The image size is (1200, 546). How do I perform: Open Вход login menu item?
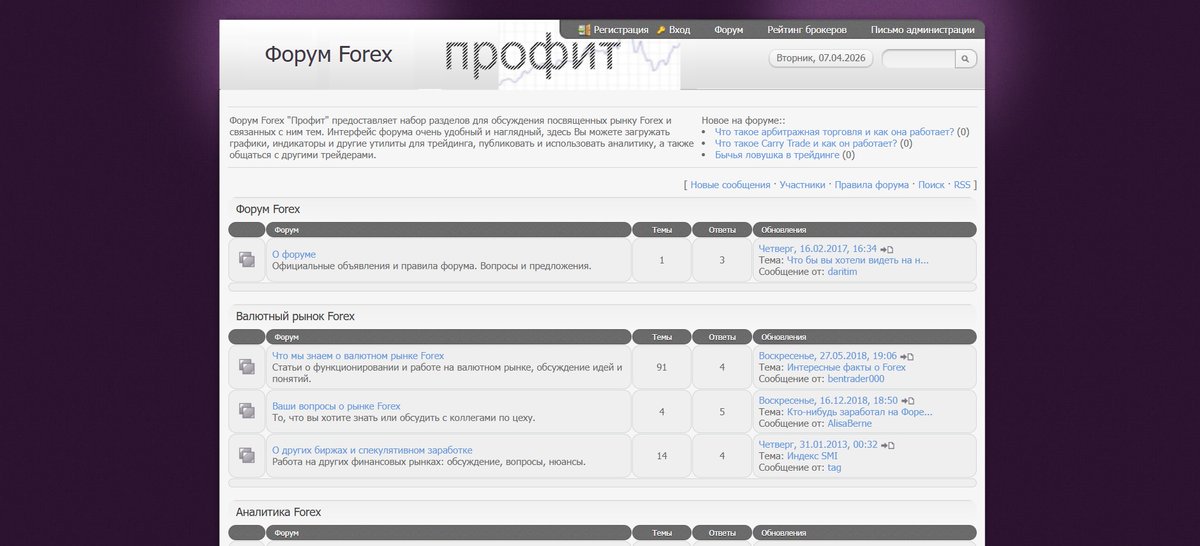pyautogui.click(x=680, y=30)
